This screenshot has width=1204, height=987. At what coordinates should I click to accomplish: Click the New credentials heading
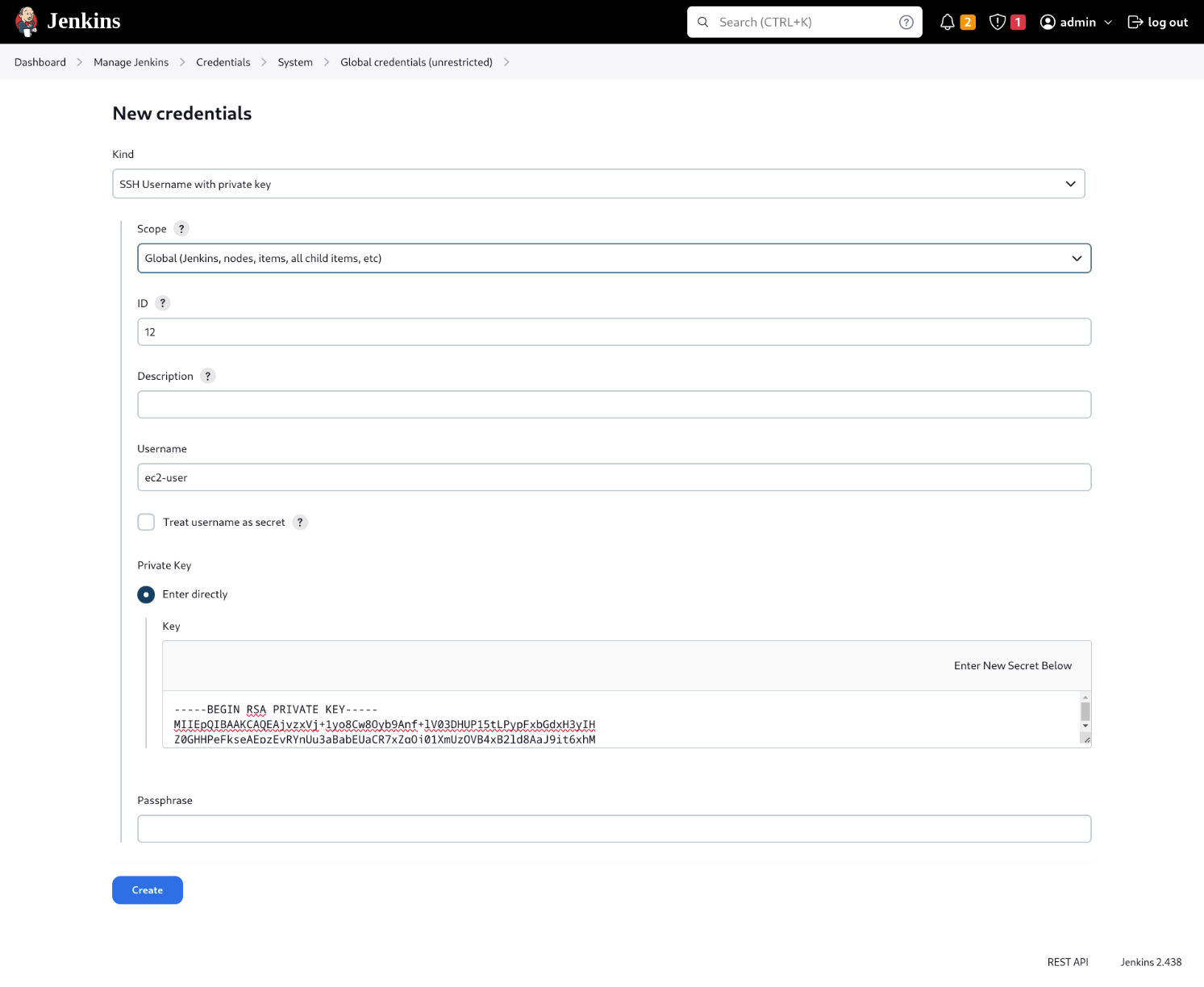coord(182,114)
